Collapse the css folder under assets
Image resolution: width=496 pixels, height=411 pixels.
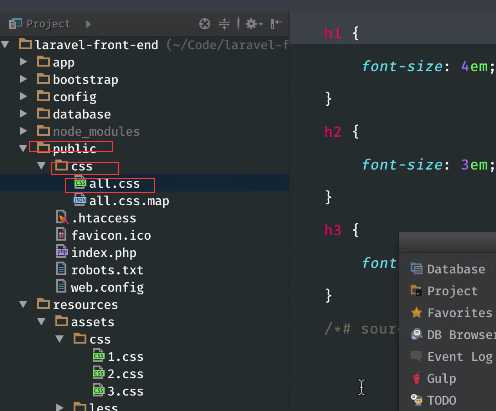tap(60, 339)
